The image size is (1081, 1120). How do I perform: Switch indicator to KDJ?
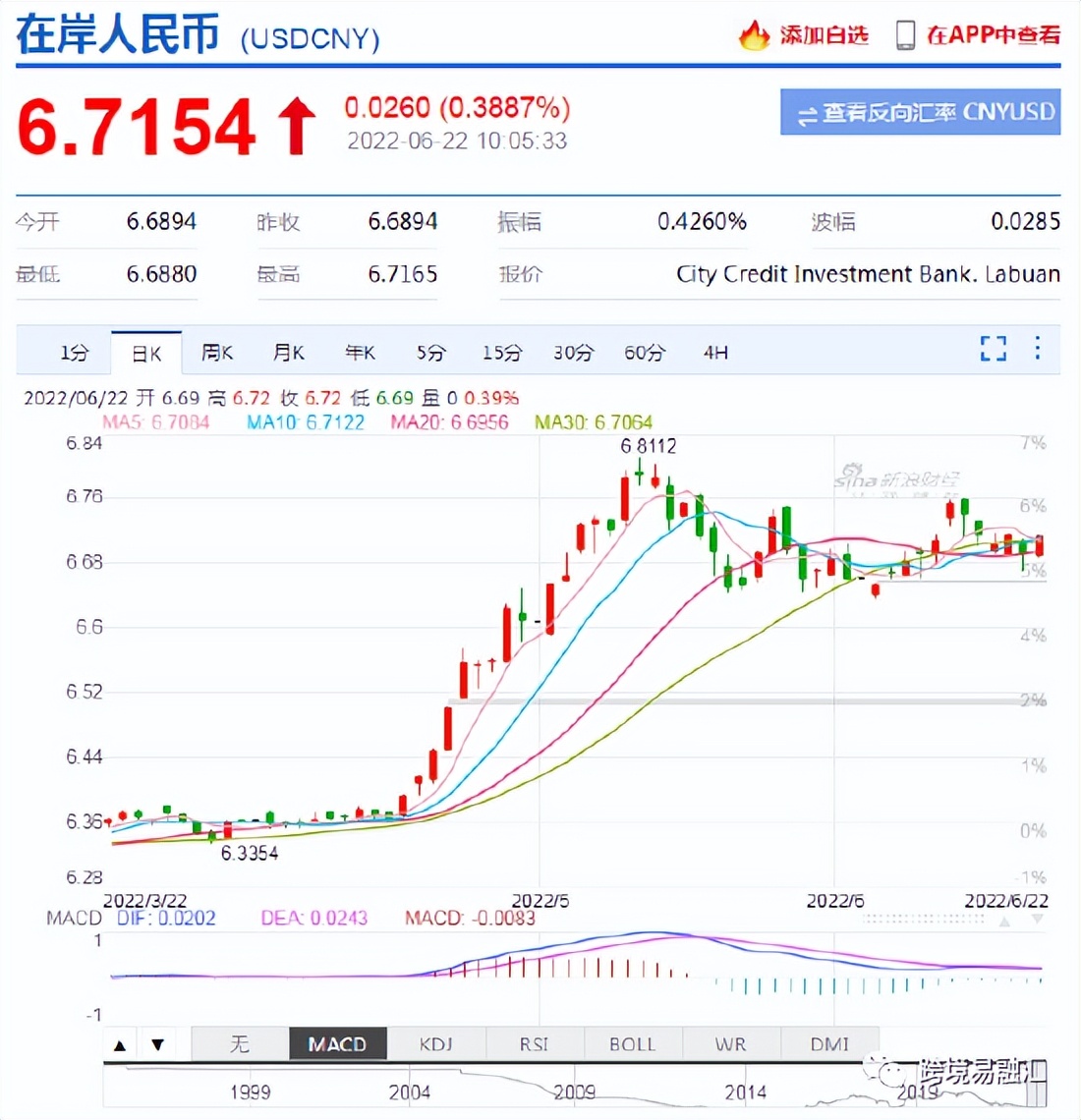coord(436,1043)
